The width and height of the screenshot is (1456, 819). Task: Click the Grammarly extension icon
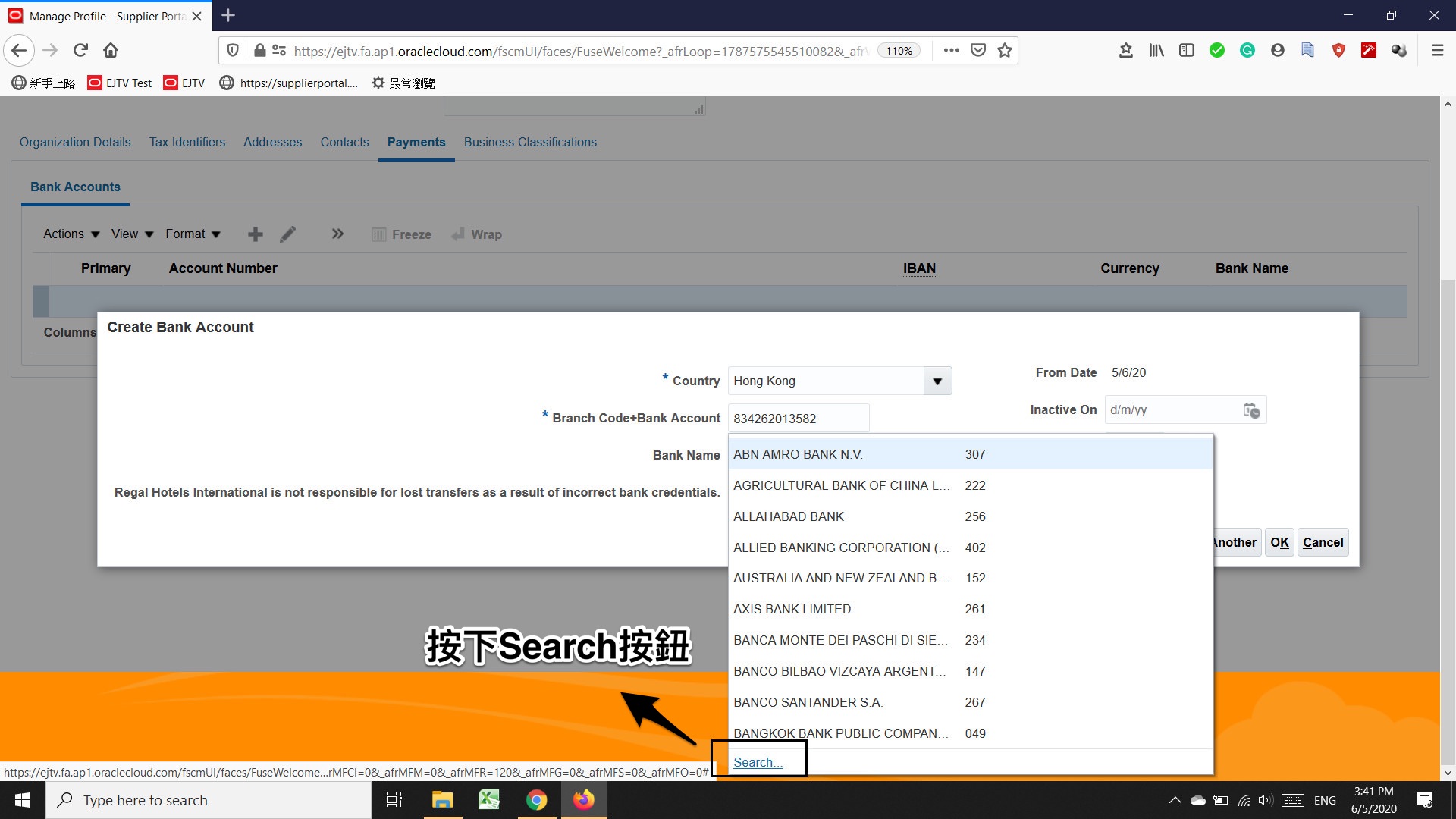point(1247,51)
